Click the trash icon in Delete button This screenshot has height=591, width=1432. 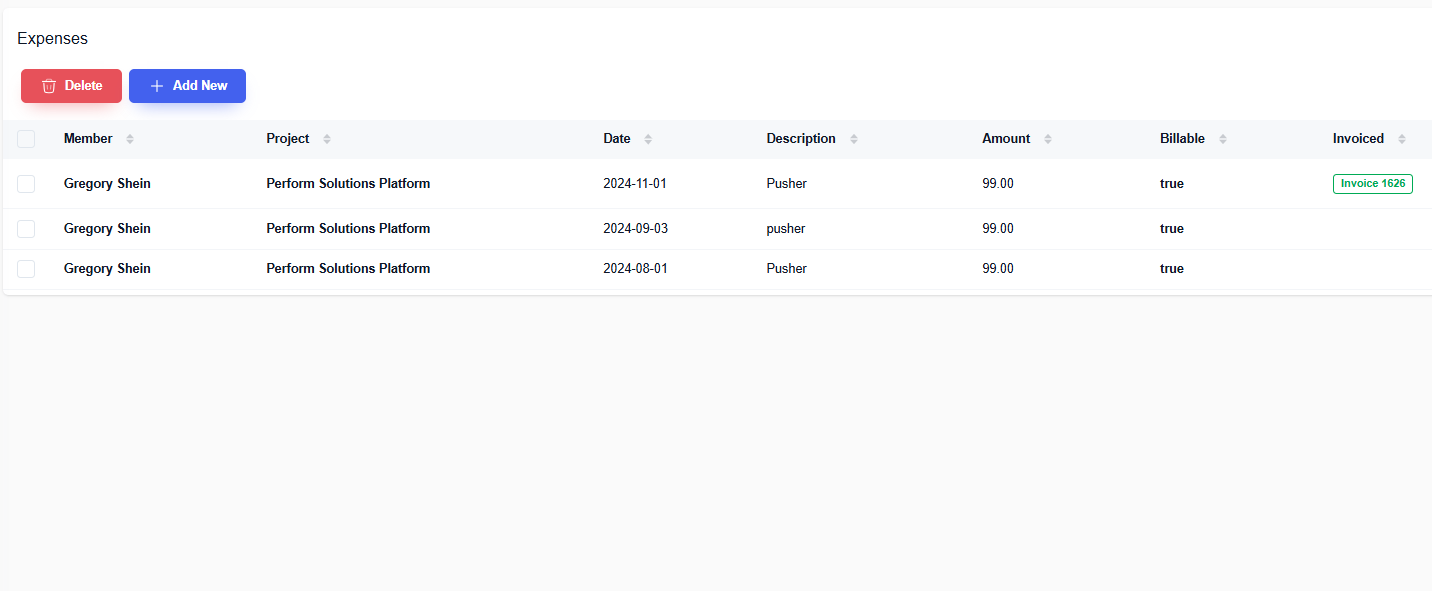[49, 86]
